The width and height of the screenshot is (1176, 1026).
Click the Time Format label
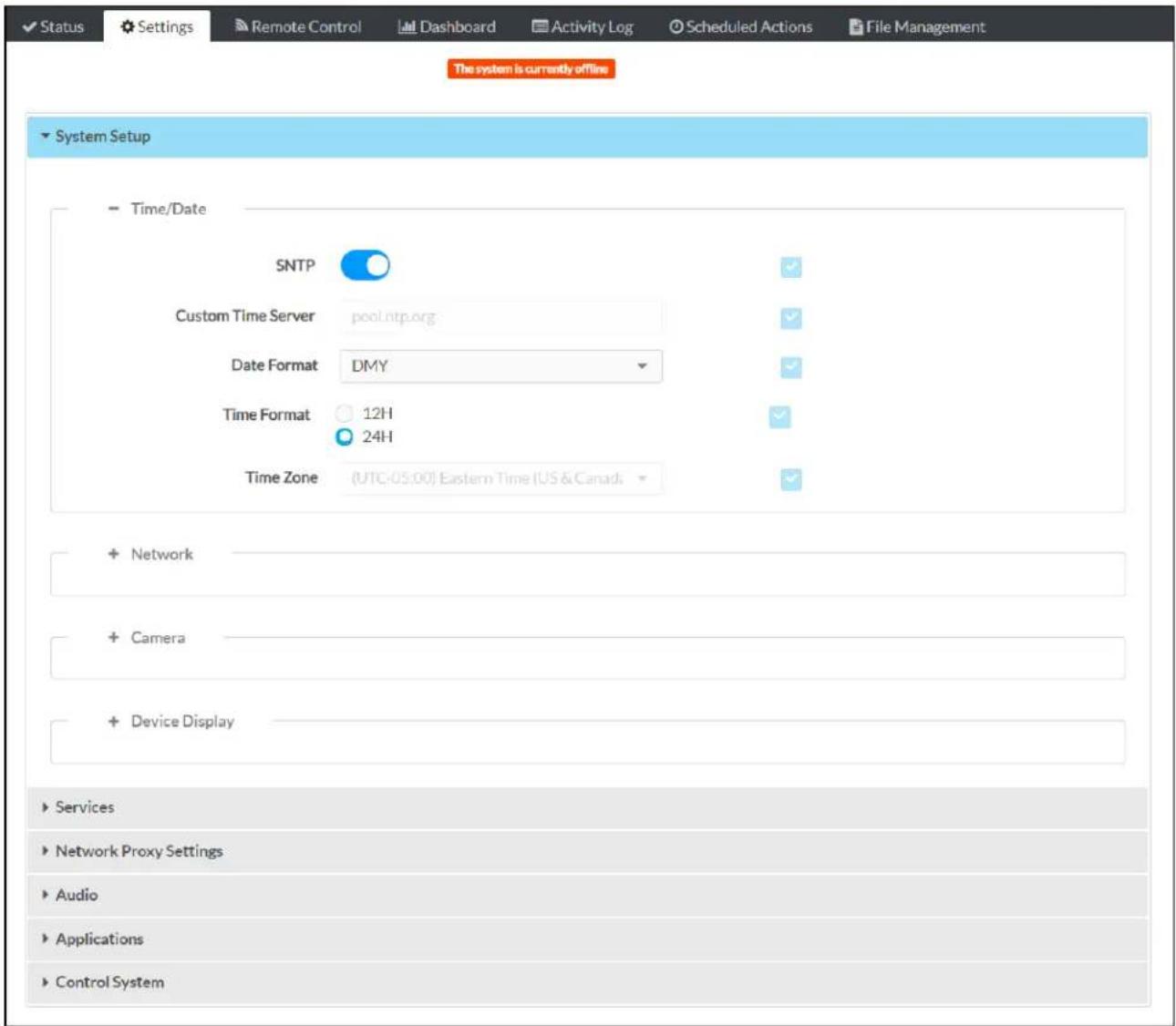(x=266, y=415)
